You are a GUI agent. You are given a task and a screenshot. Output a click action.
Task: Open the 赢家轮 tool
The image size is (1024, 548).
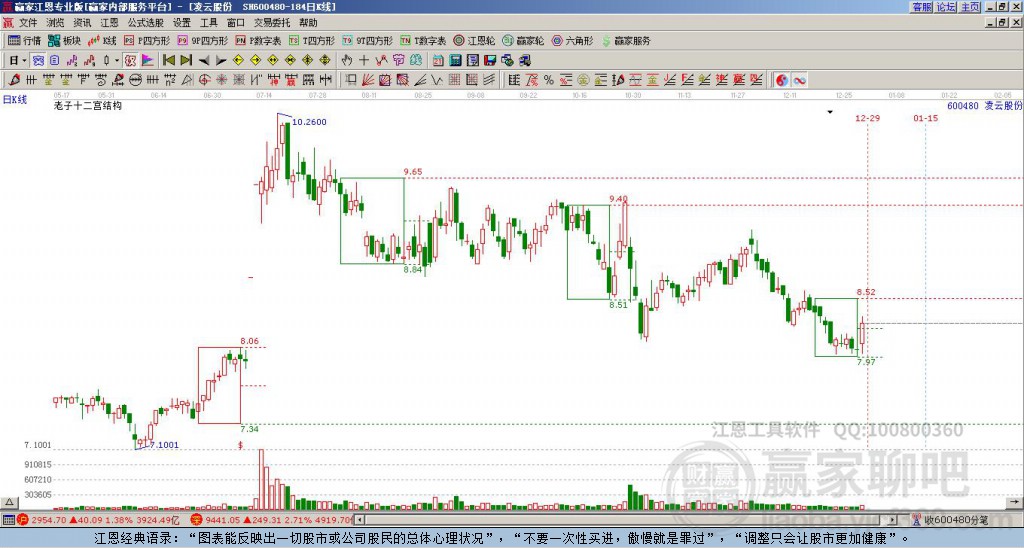(x=523, y=40)
